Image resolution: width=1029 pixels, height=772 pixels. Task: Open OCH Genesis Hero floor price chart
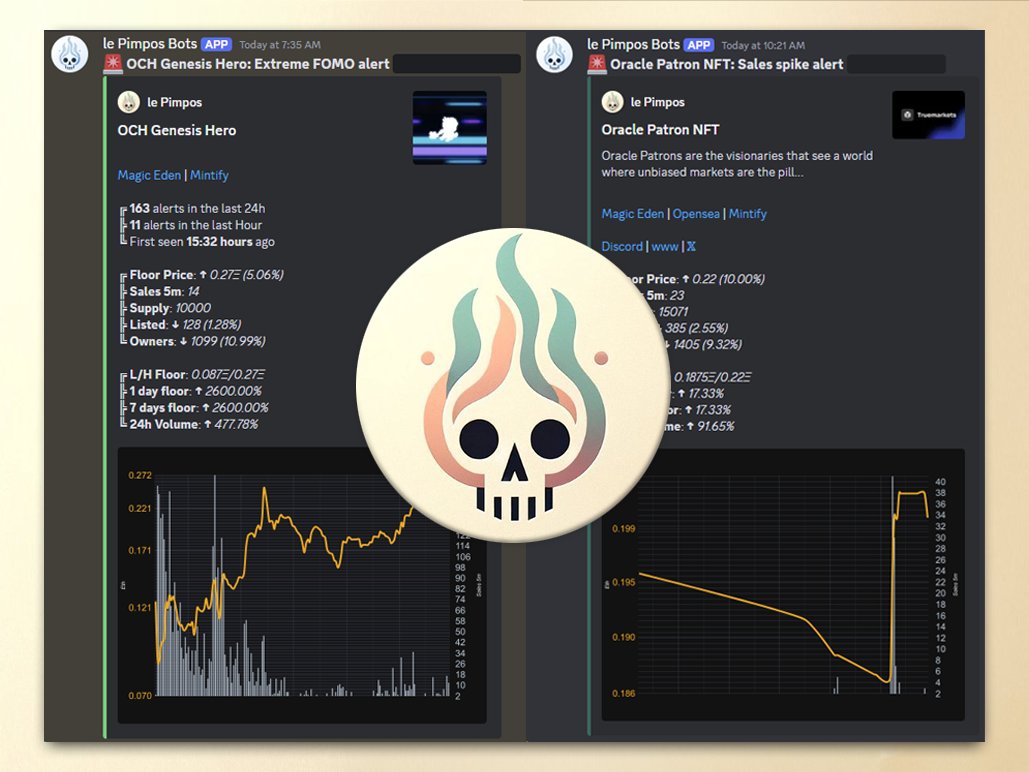tap(302, 585)
